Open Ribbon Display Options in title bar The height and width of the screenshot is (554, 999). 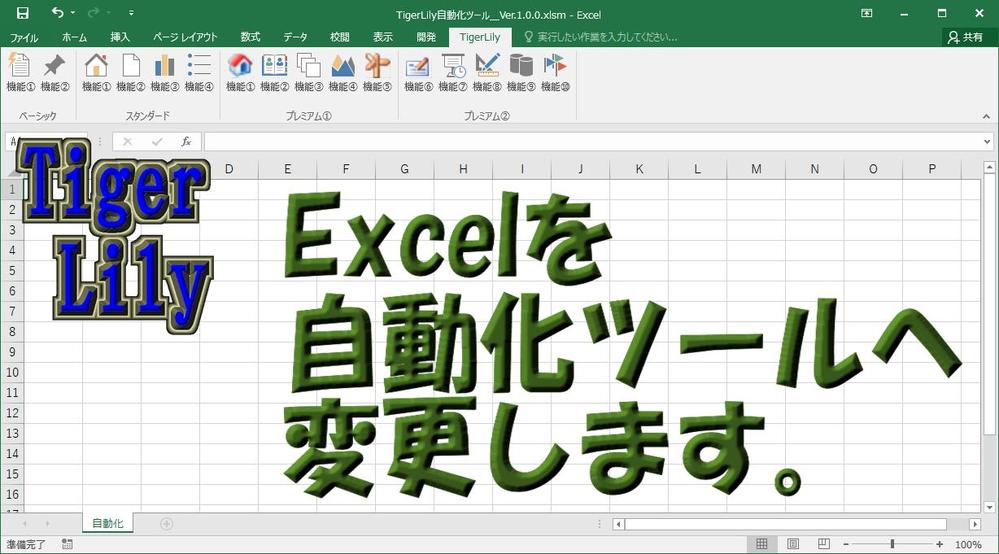(866, 13)
